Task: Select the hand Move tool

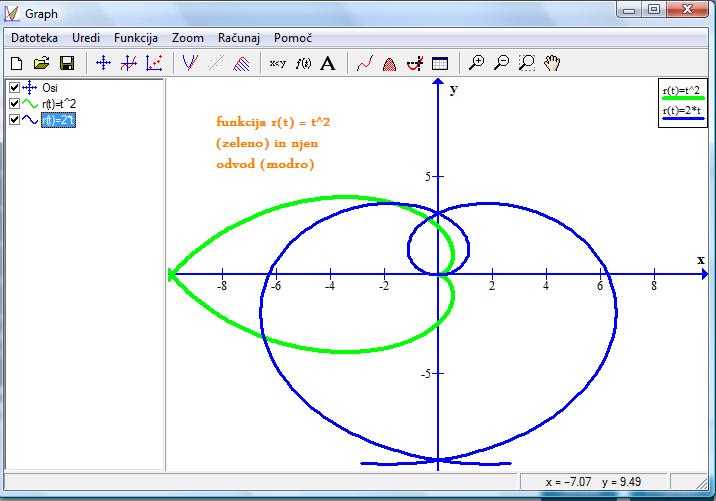Action: 552,63
